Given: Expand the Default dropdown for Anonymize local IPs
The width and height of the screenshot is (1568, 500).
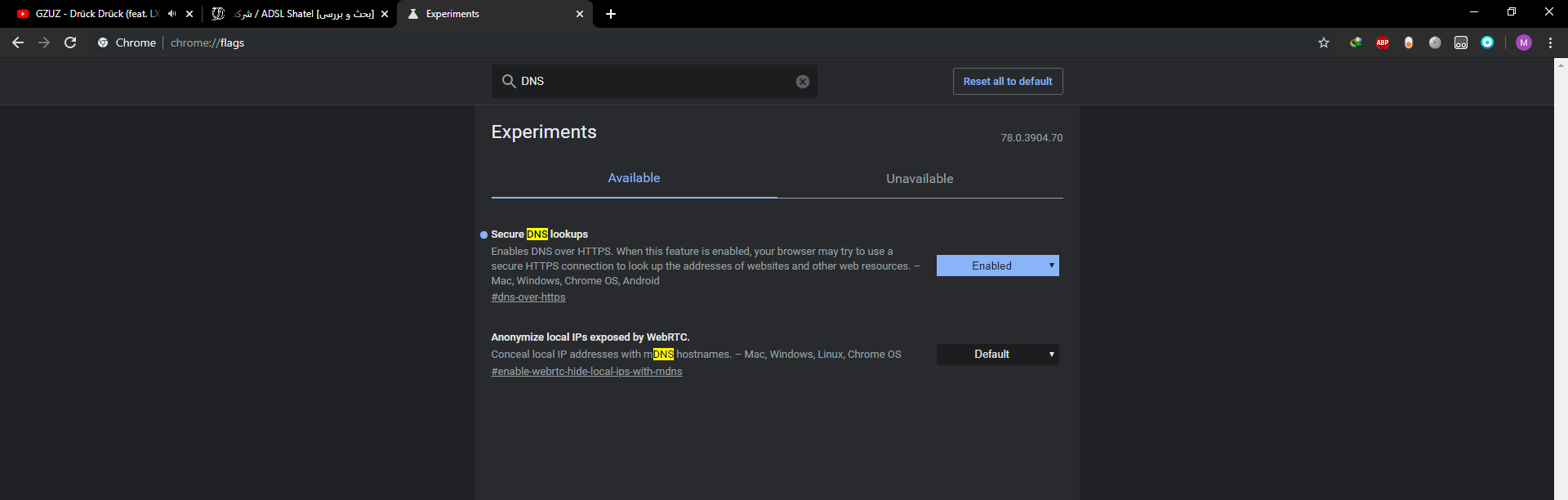Looking at the screenshot, I should pyautogui.click(x=997, y=355).
